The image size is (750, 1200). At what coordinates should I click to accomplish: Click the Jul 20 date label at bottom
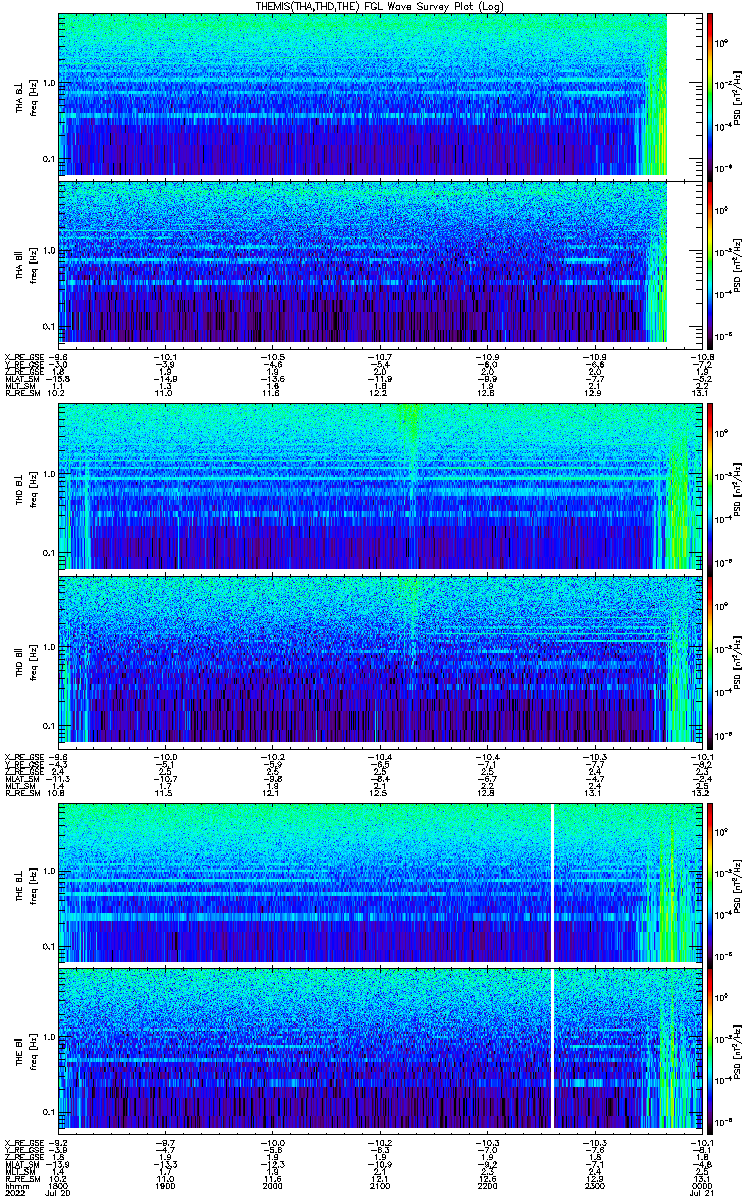click(x=58, y=1193)
